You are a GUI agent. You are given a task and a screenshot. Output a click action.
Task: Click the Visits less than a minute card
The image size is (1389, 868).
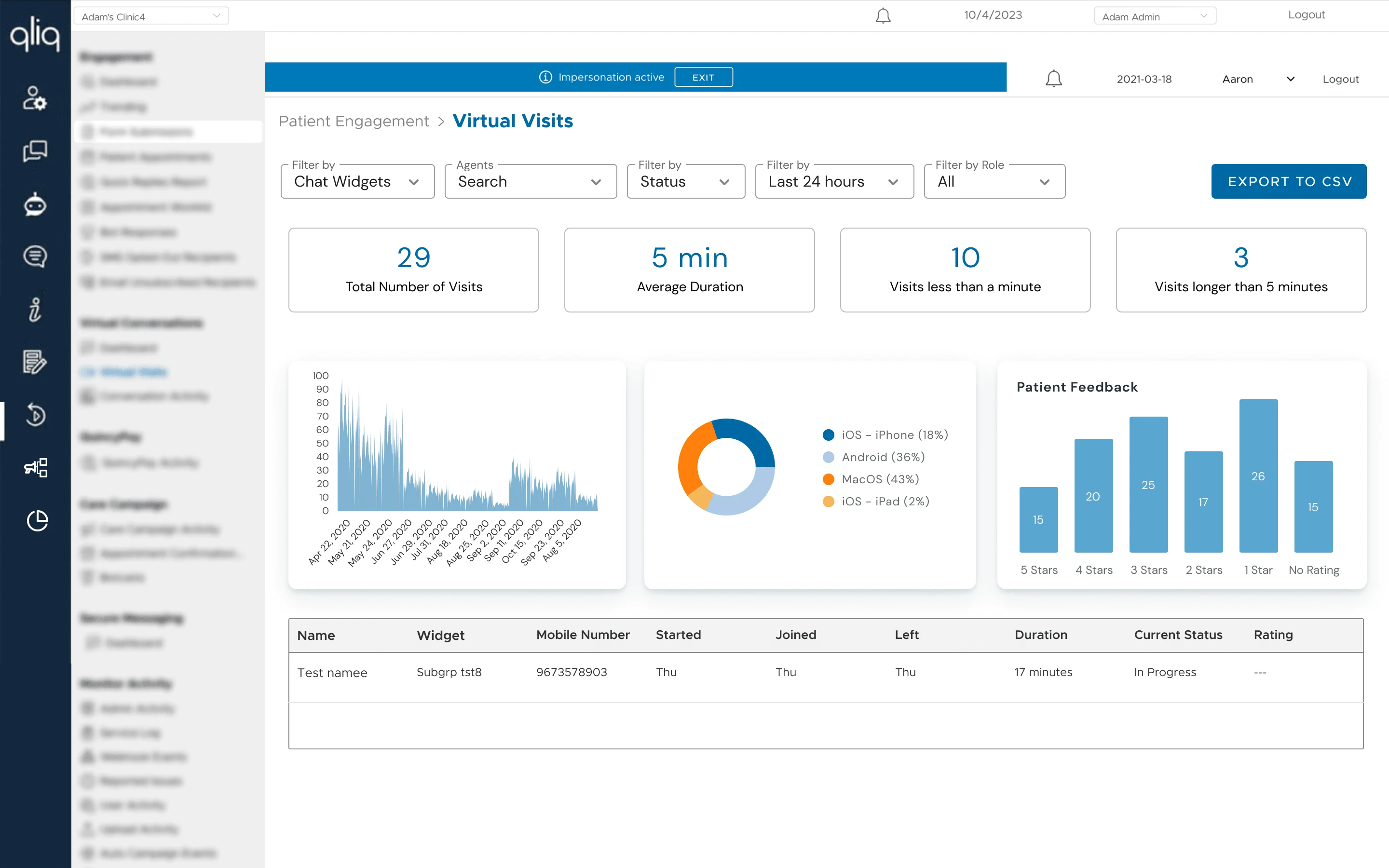pos(965,270)
